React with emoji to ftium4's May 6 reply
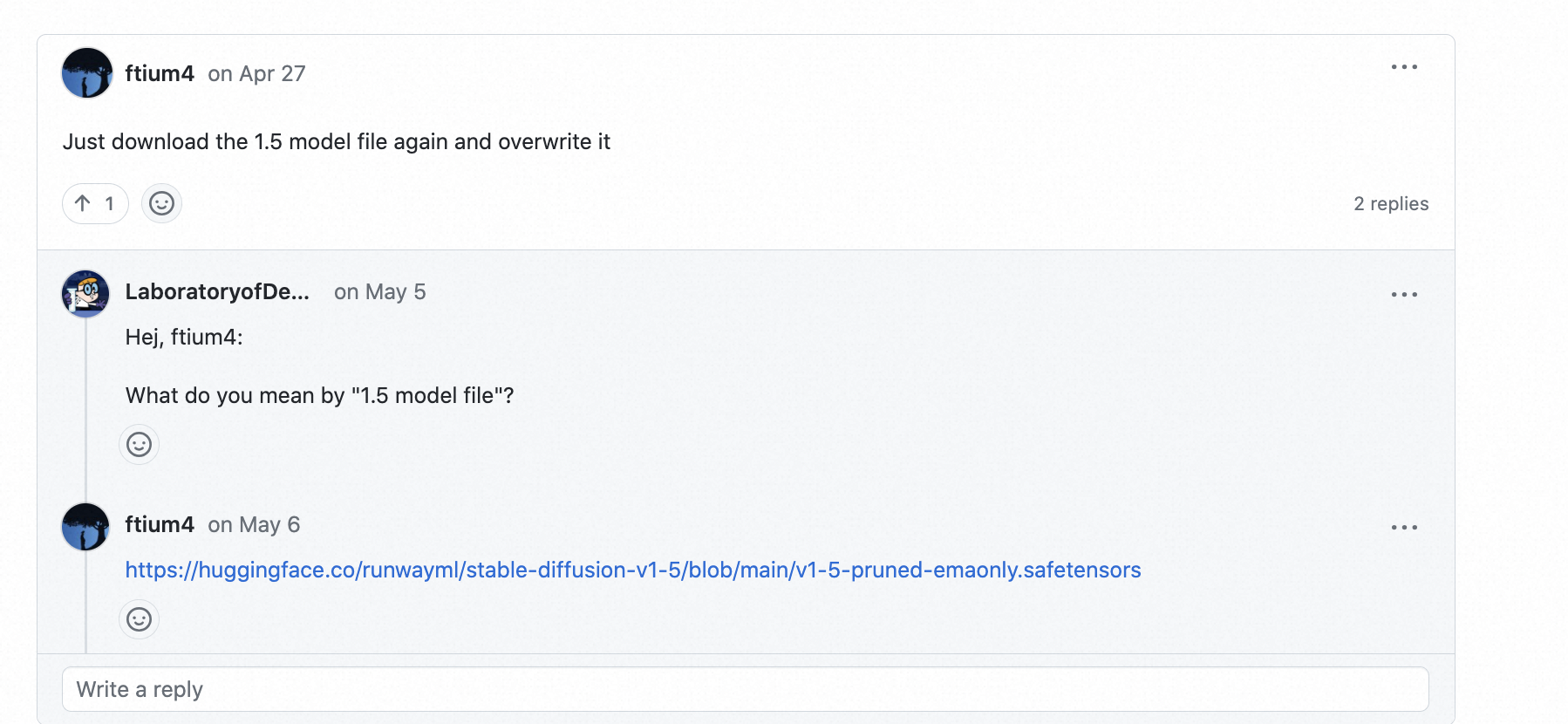Image resolution: width=1568 pixels, height=724 pixels. [x=140, y=619]
